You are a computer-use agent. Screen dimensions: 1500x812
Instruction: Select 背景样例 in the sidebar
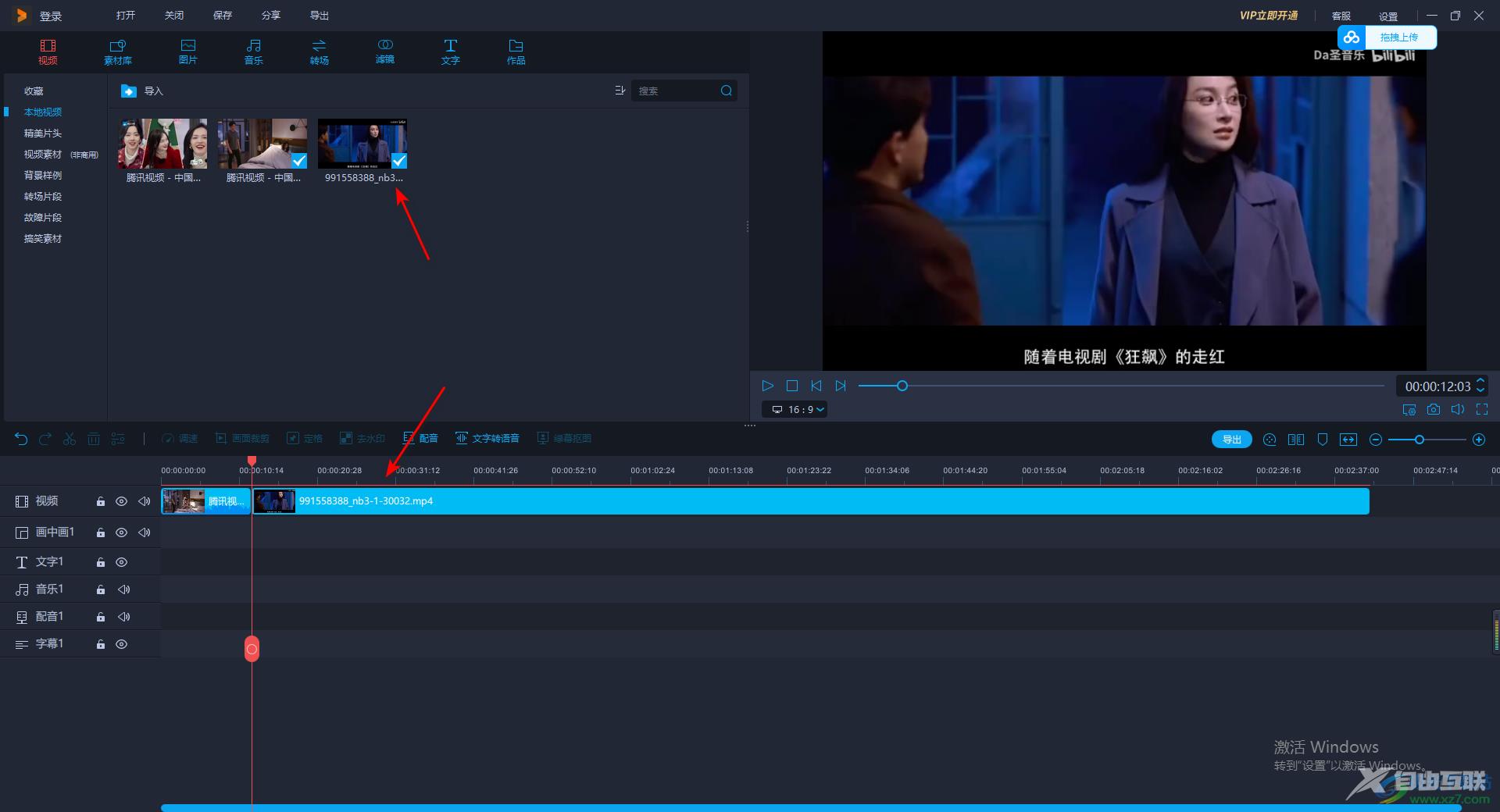(x=43, y=176)
